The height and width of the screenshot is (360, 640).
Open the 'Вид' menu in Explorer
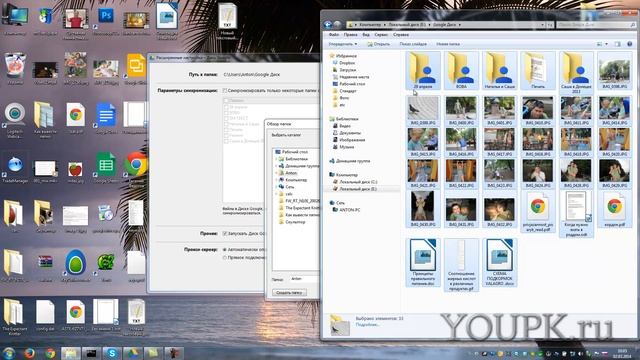click(366, 35)
